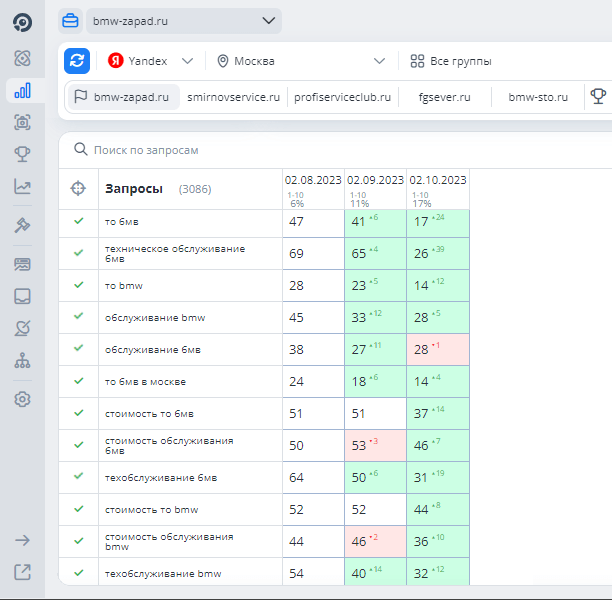Image resolution: width=612 pixels, height=600 pixels.
Task: Click the location pin icon by Москва
Action: click(222, 61)
